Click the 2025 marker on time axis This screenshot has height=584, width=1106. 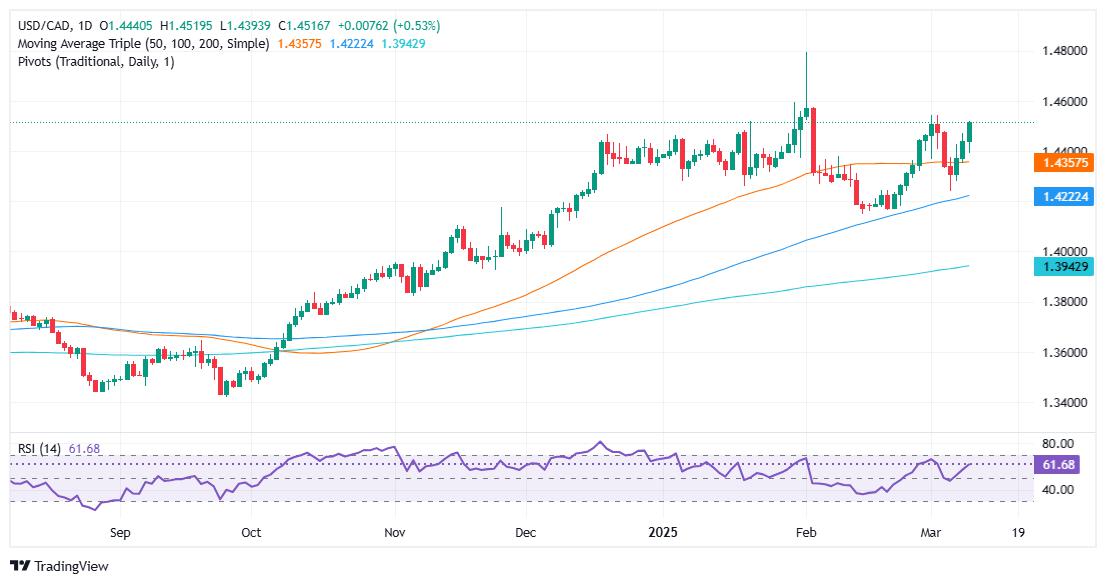click(x=662, y=532)
